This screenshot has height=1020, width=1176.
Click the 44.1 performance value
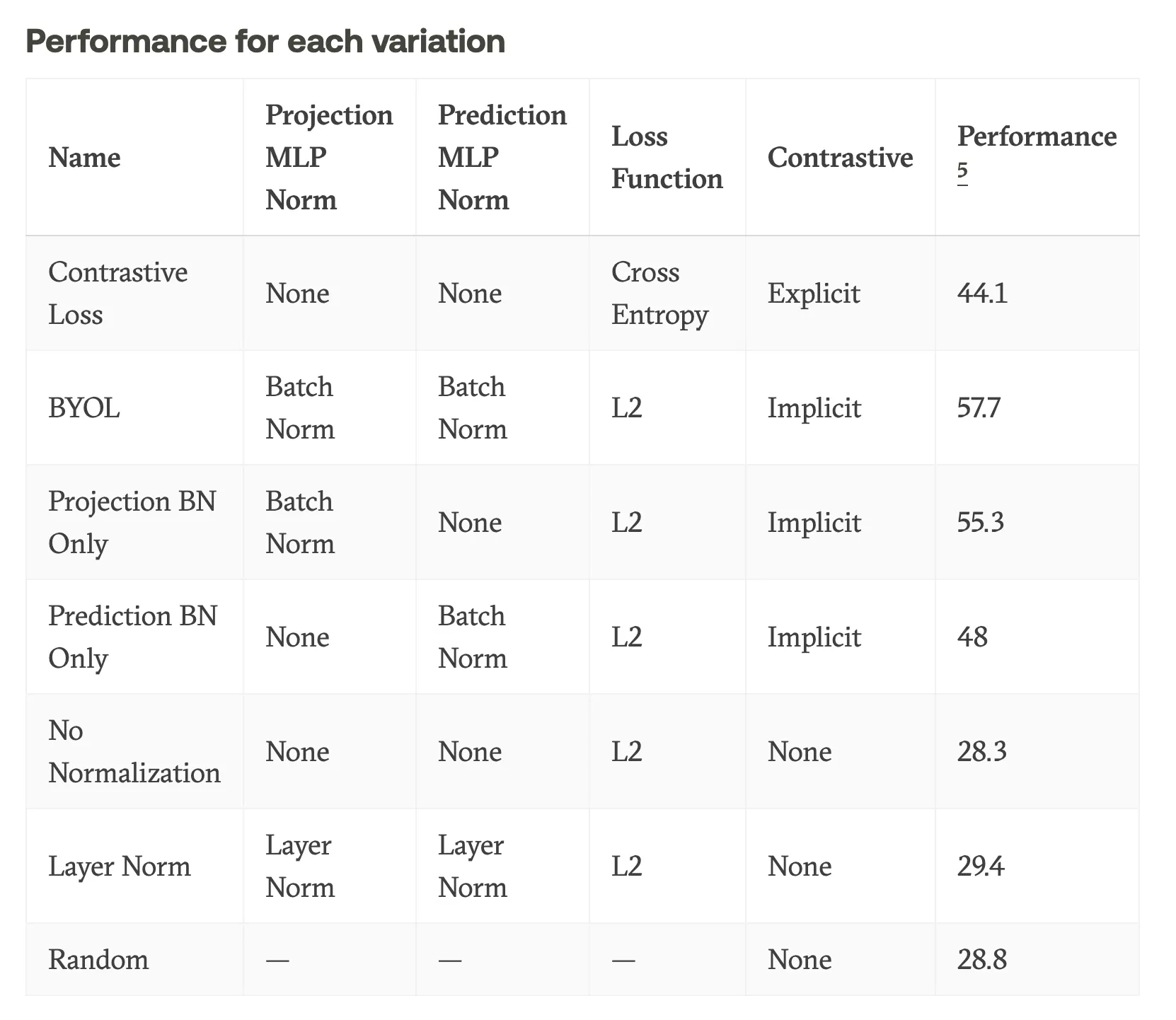pos(982,293)
